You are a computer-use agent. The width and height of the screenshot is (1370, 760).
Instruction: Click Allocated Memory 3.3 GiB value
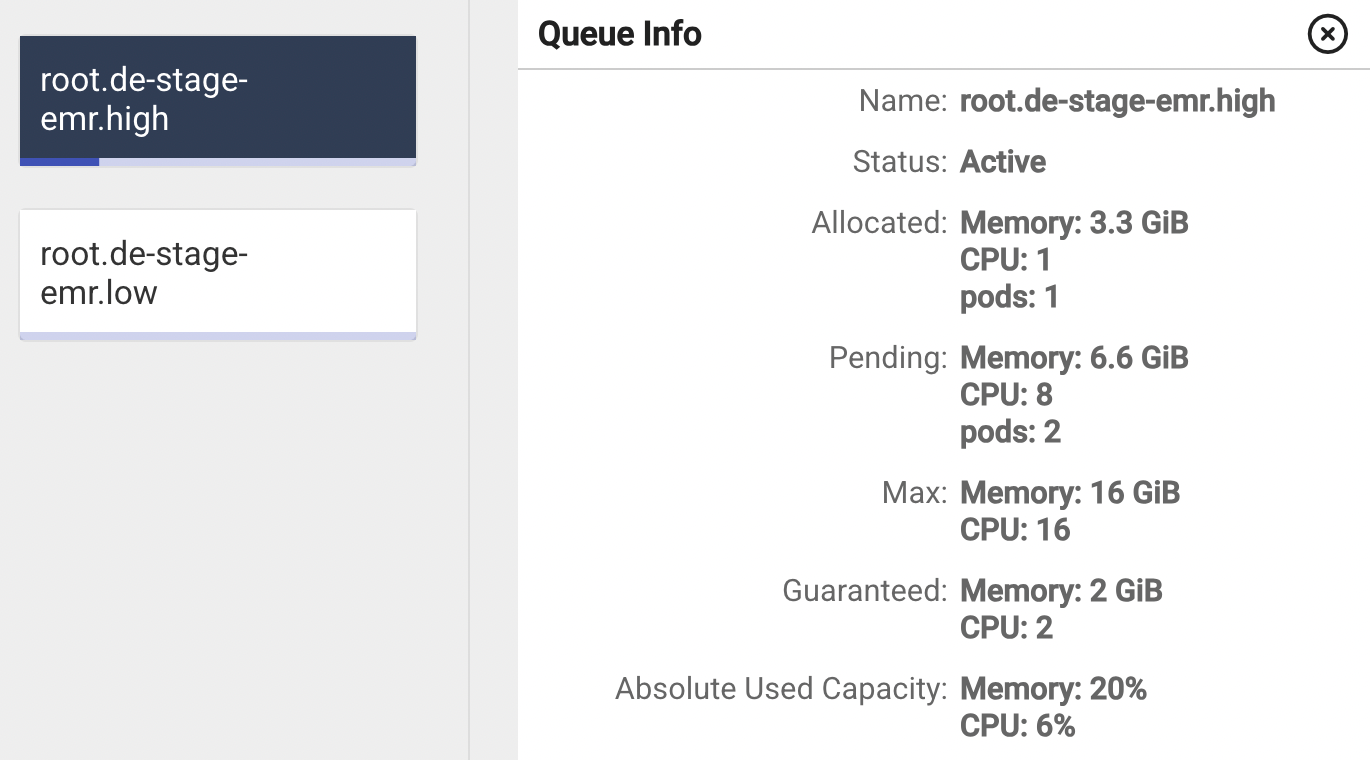[1074, 222]
